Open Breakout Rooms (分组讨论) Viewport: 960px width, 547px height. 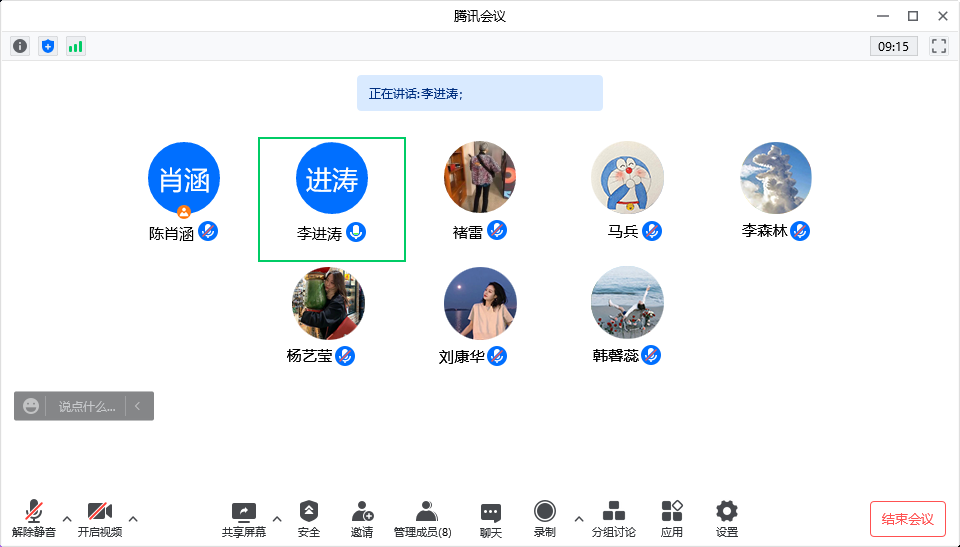point(613,519)
